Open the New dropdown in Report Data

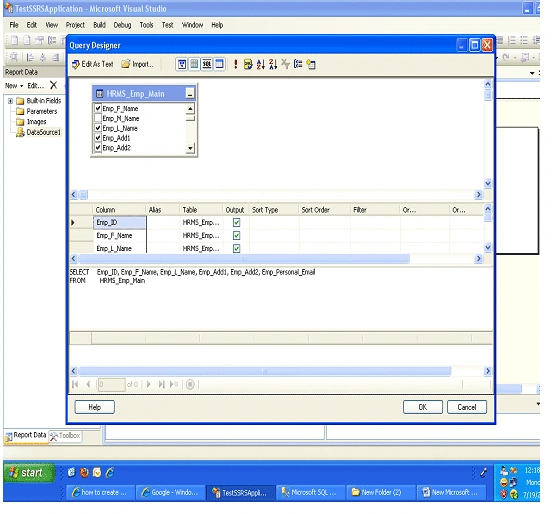click(x=14, y=86)
